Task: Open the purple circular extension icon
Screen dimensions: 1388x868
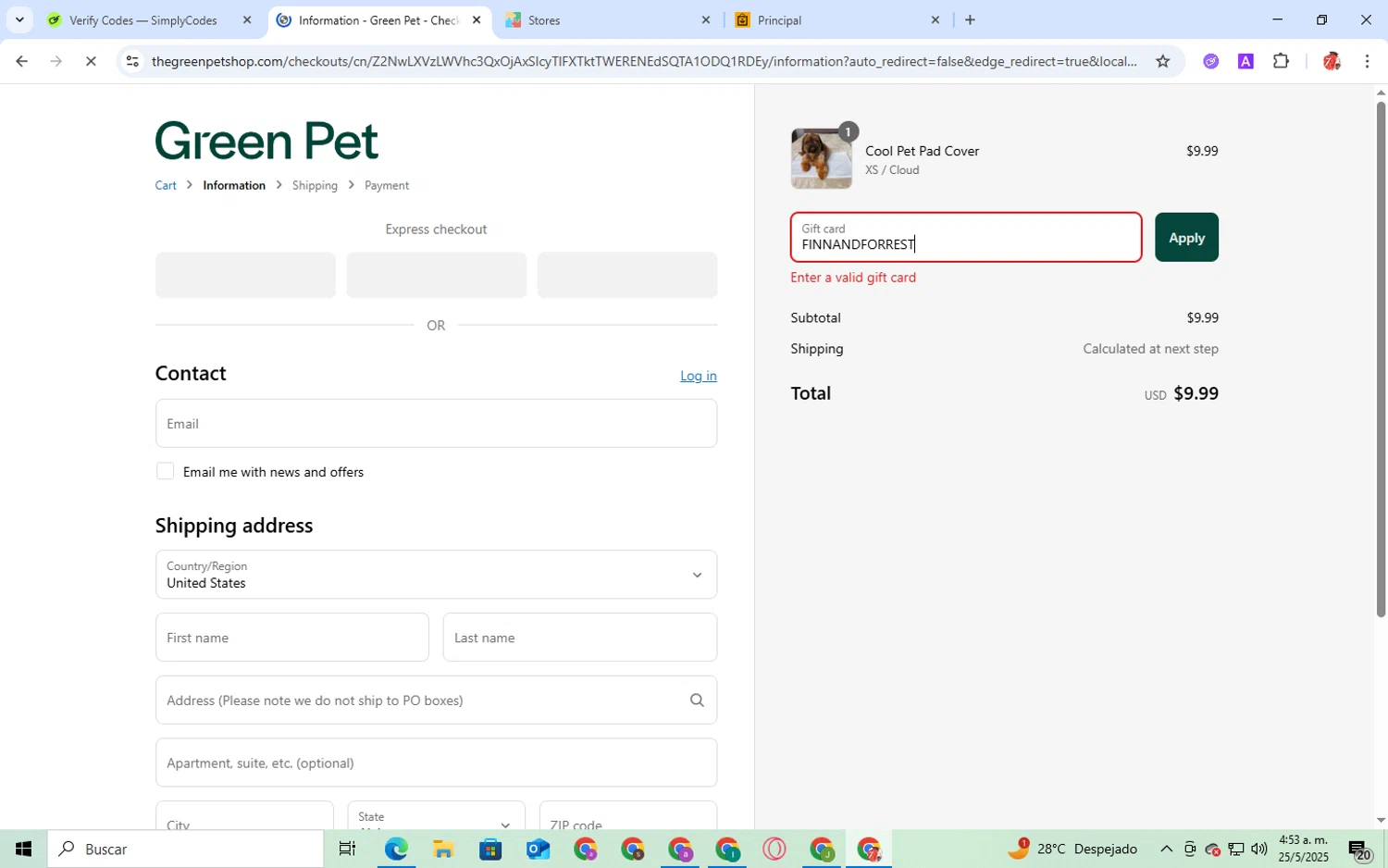Action: pos(1210,61)
